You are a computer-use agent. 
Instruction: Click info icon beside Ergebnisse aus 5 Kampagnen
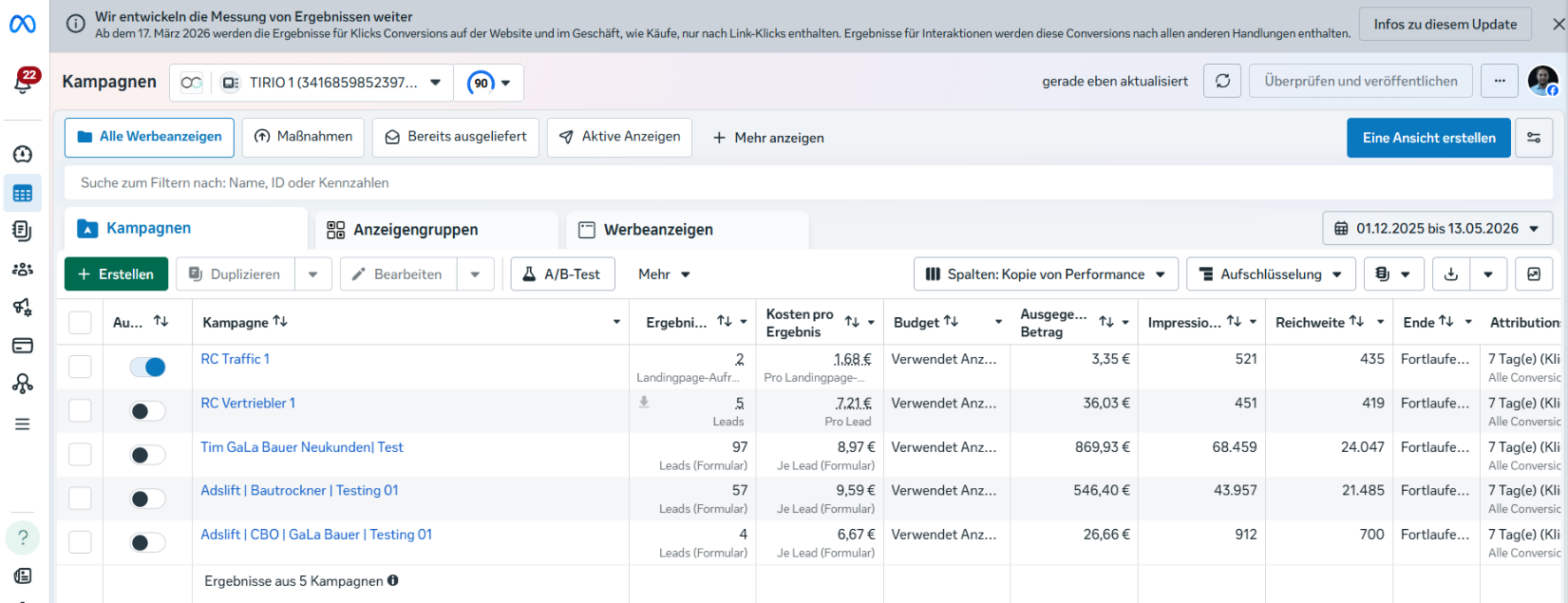click(393, 580)
